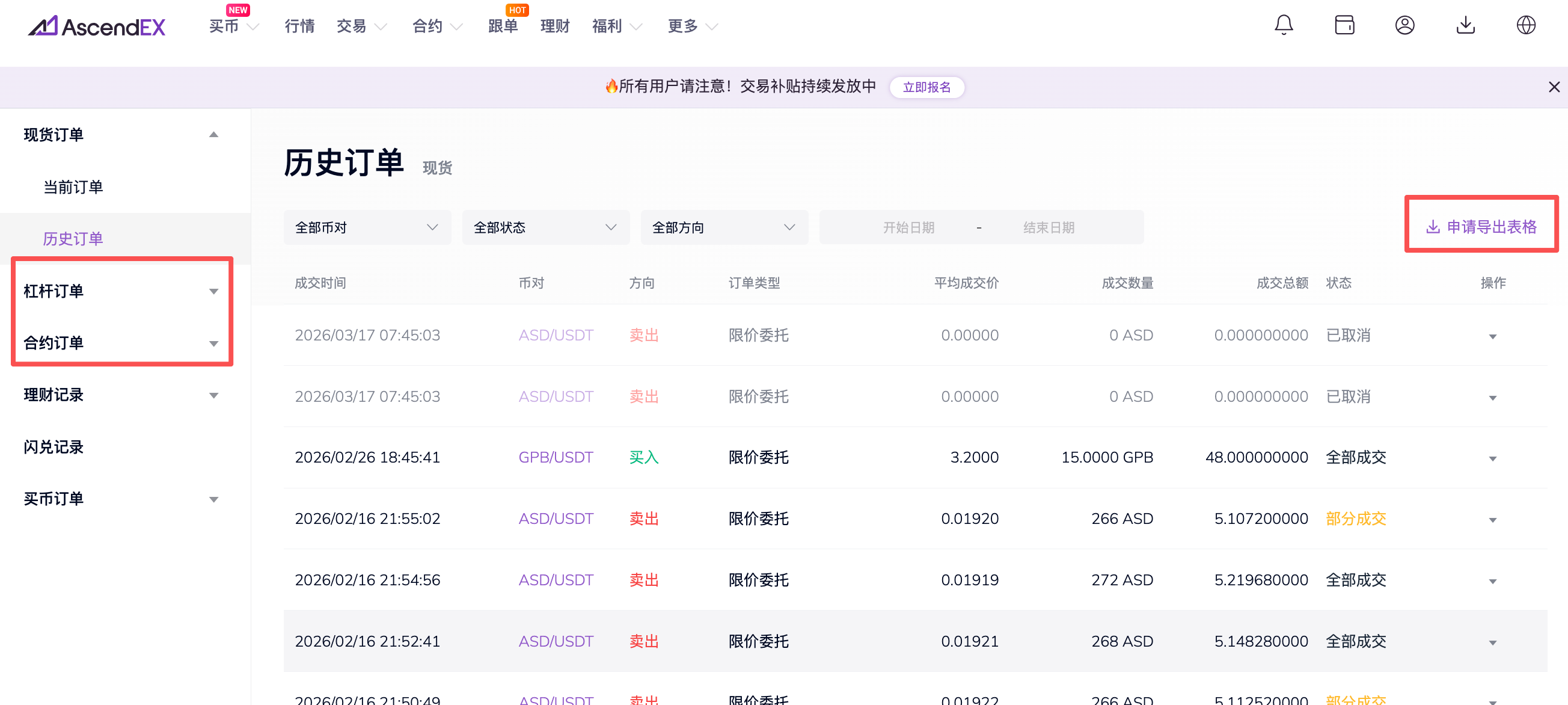
Task: Open the 跟单 HOT menu item
Action: point(503,26)
